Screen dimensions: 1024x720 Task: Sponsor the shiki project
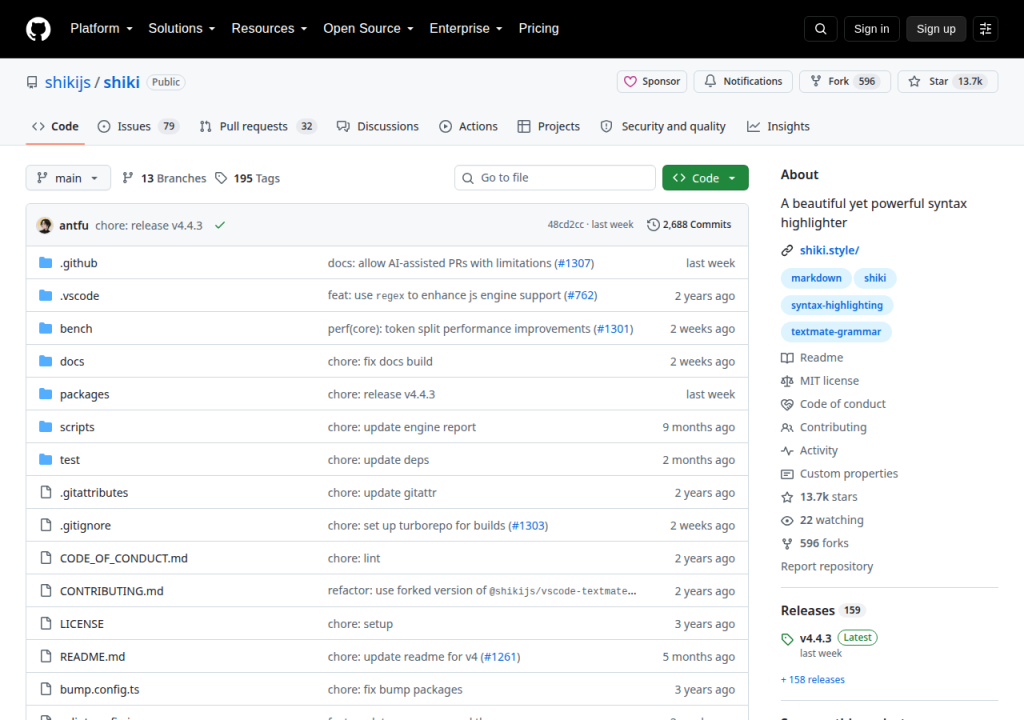(652, 82)
